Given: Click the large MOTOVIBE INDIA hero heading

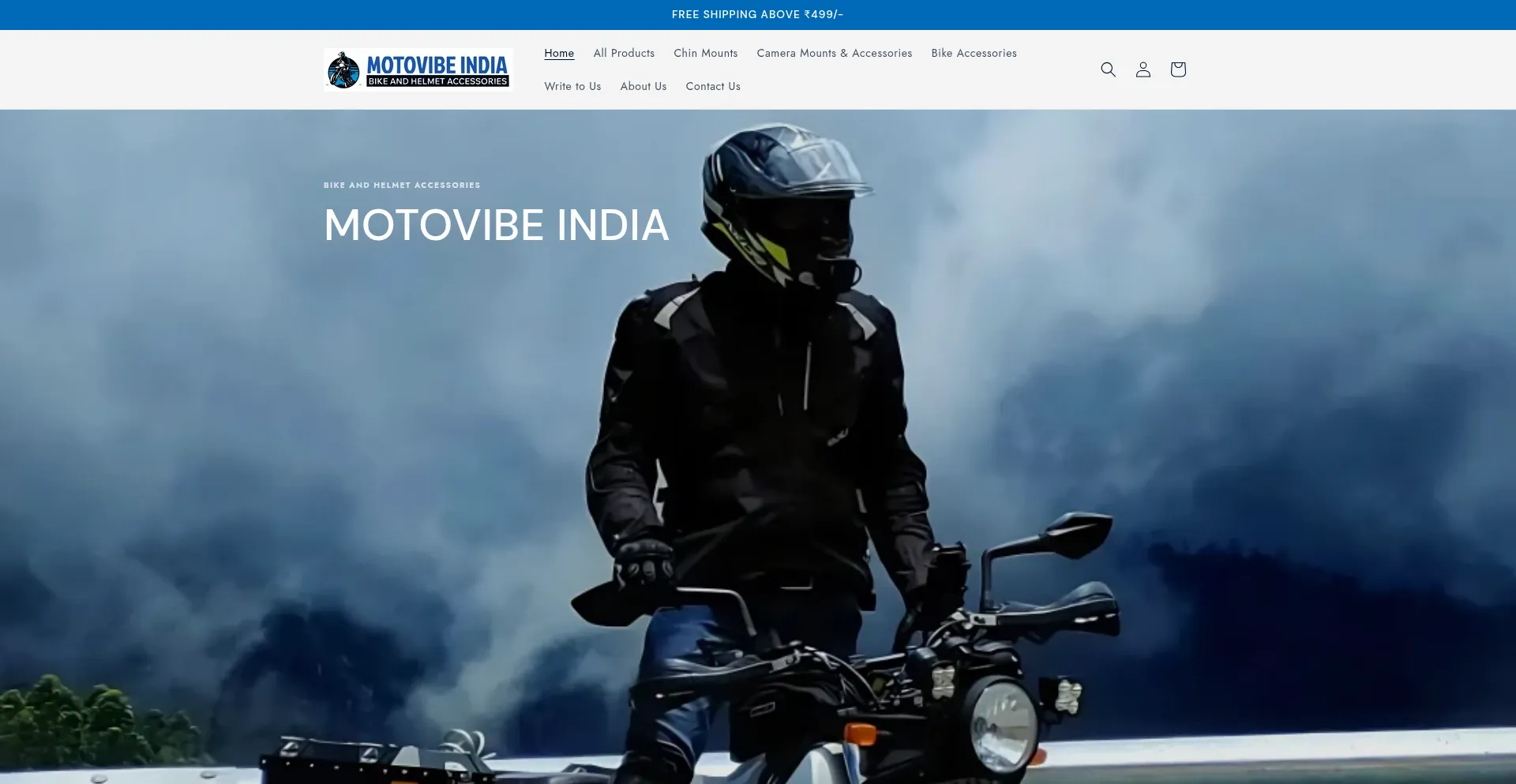Looking at the screenshot, I should [496, 225].
